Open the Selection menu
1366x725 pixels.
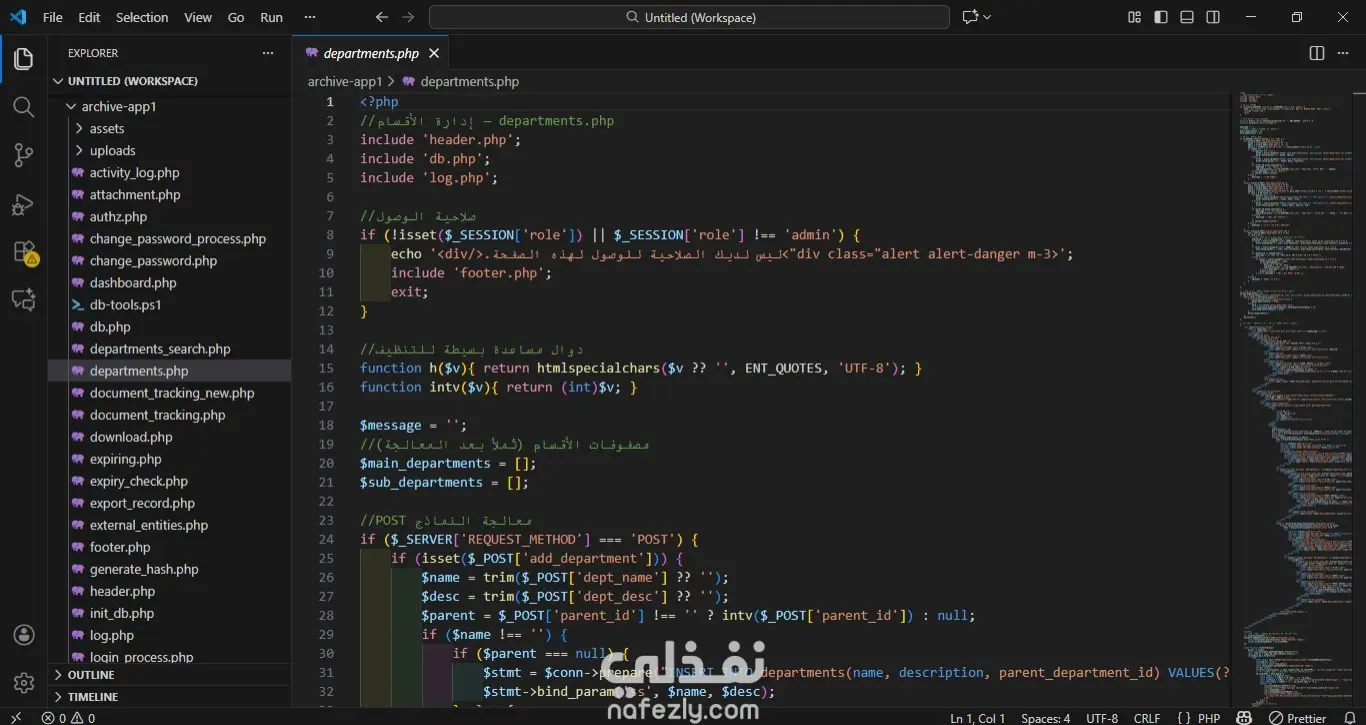tap(142, 17)
